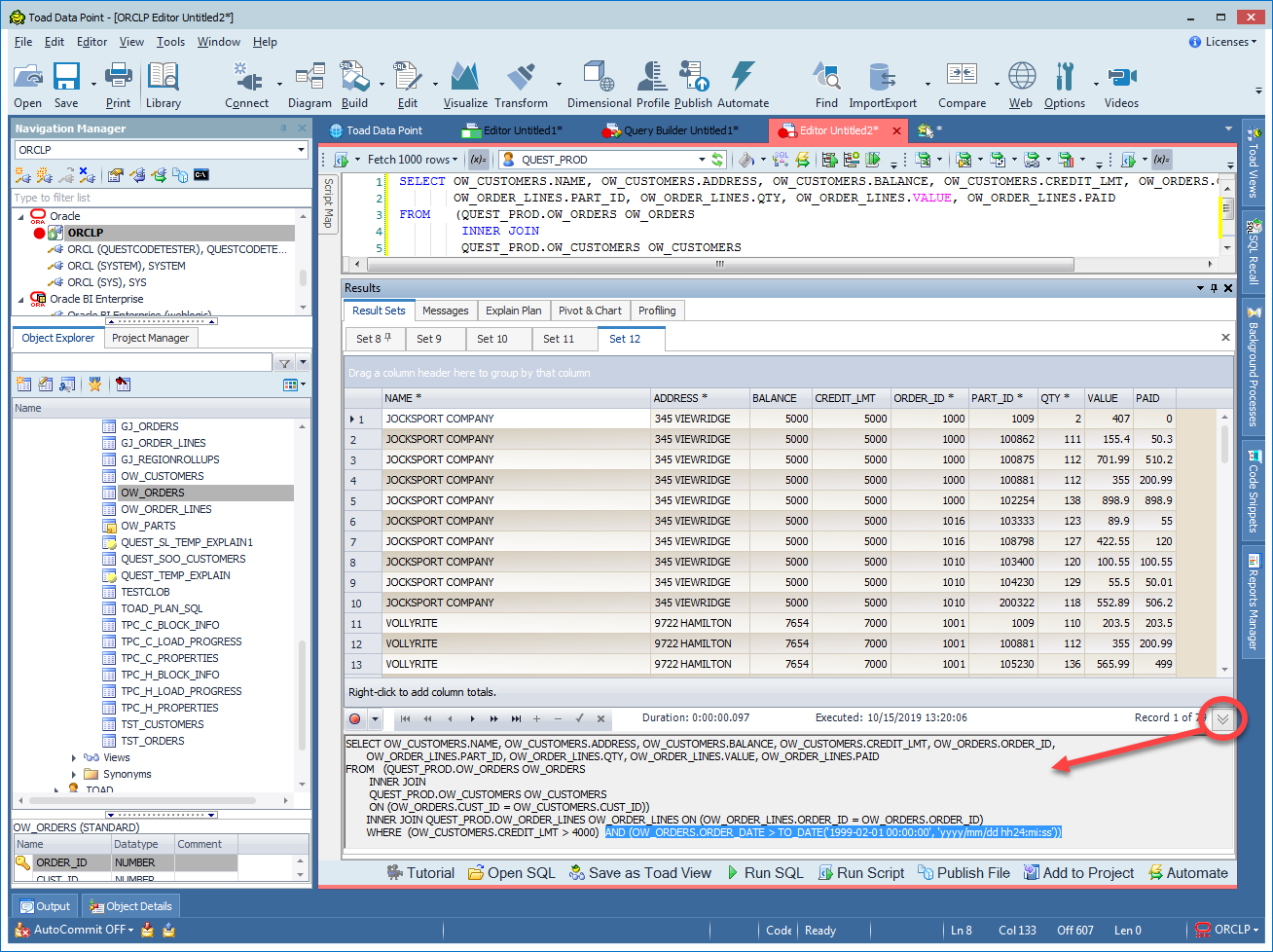This screenshot has width=1273, height=952.
Task: Open the Object Details bottom tab
Action: (130, 906)
